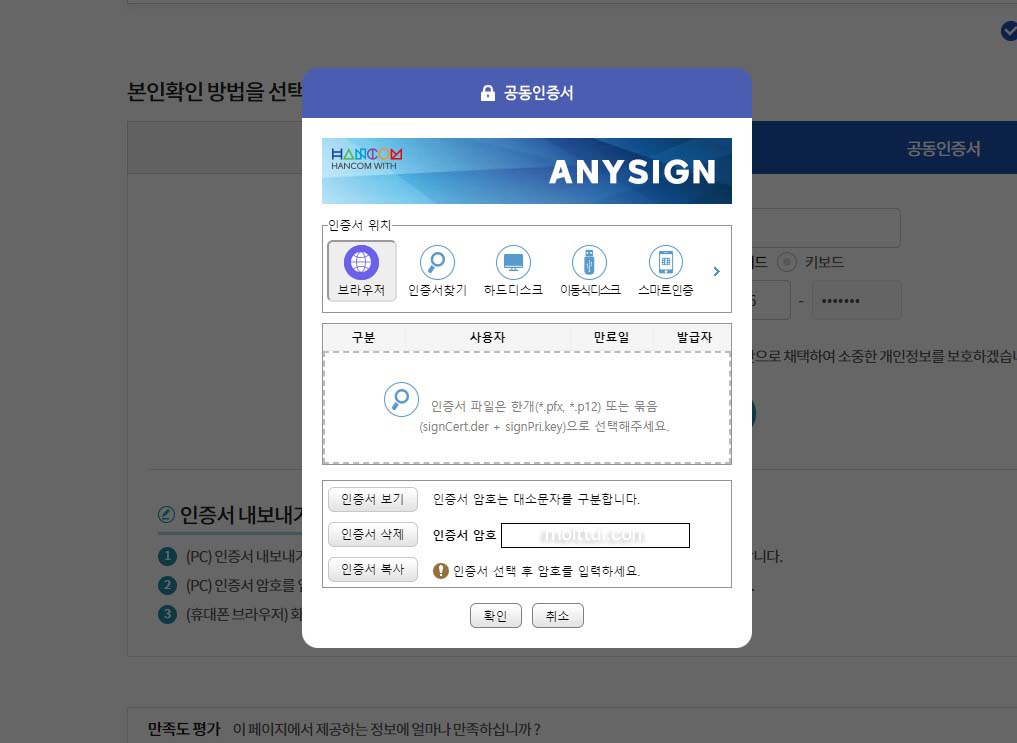This screenshot has width=1017, height=743.
Task: Click the magnifier icon in certificate list area
Action: point(400,399)
